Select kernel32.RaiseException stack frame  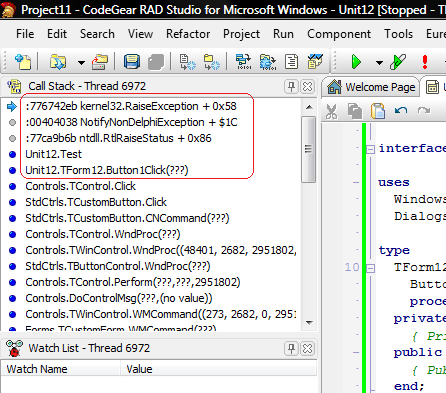tap(131, 106)
